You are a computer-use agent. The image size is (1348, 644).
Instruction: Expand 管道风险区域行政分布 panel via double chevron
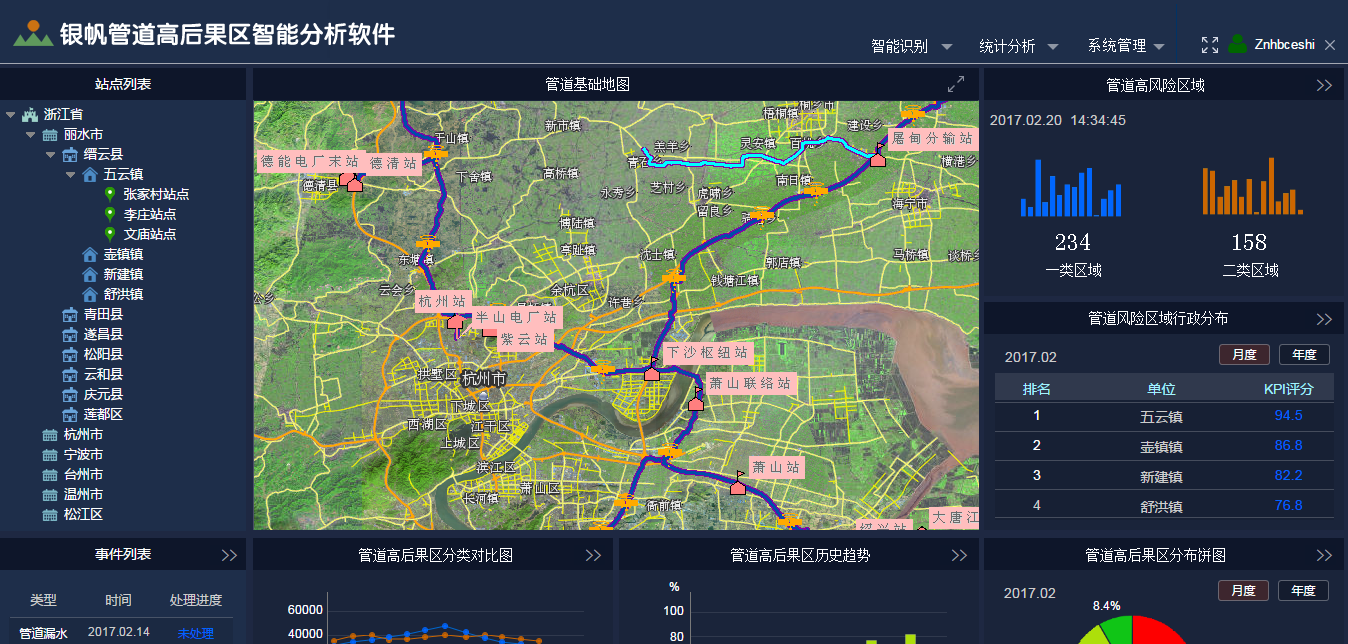pyautogui.click(x=1324, y=319)
